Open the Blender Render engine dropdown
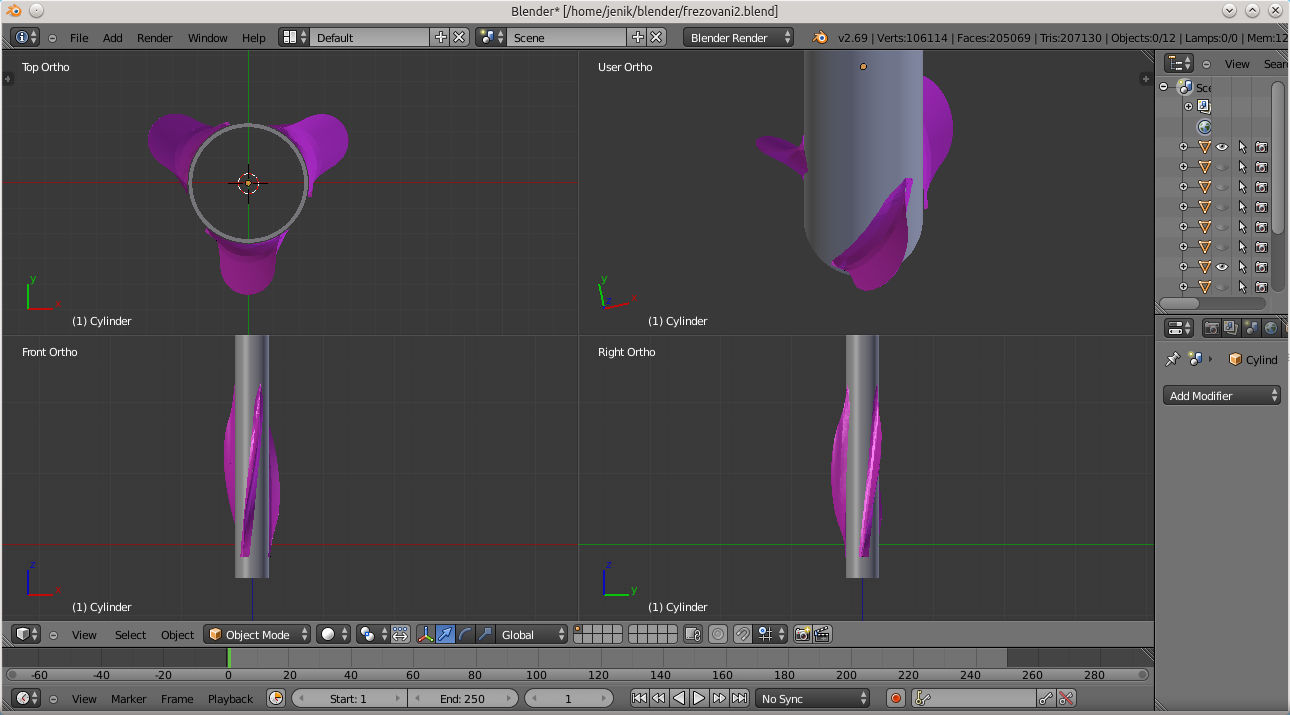Screen dimensions: 1290x715 (x=739, y=37)
